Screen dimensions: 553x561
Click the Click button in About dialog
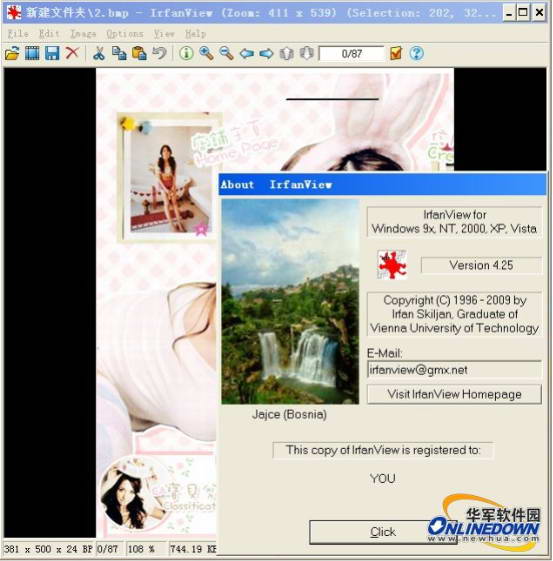383,532
